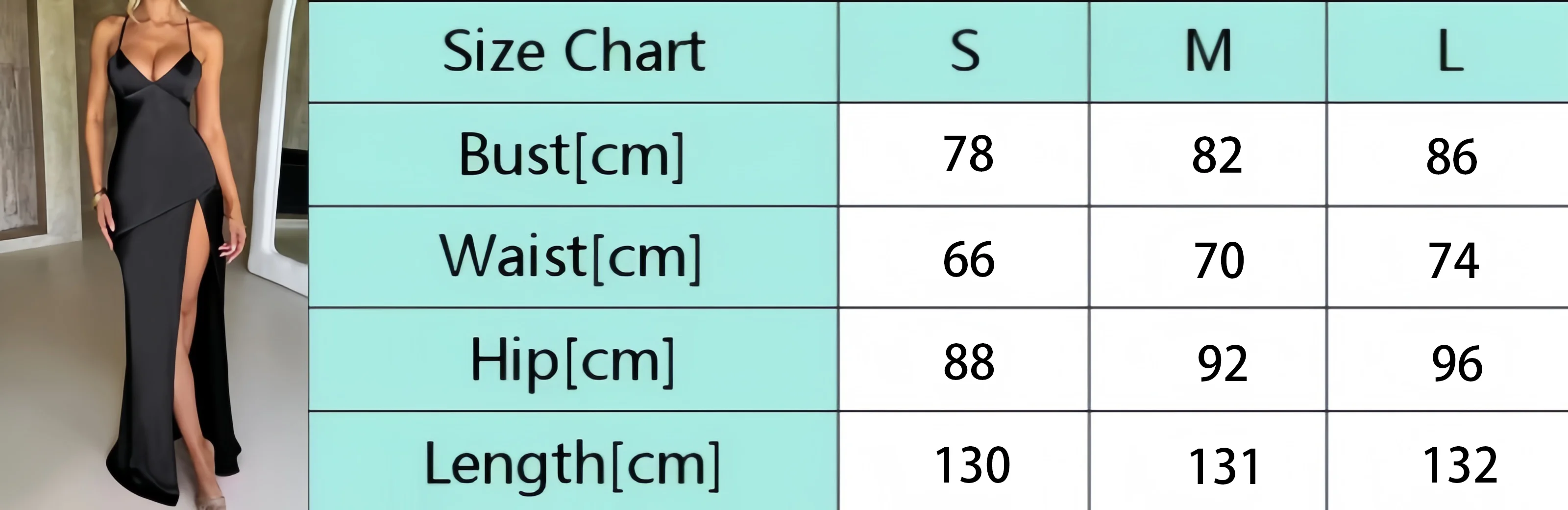Select the Size Chart header cell
Screen dimensions: 1568x510
[573, 52]
